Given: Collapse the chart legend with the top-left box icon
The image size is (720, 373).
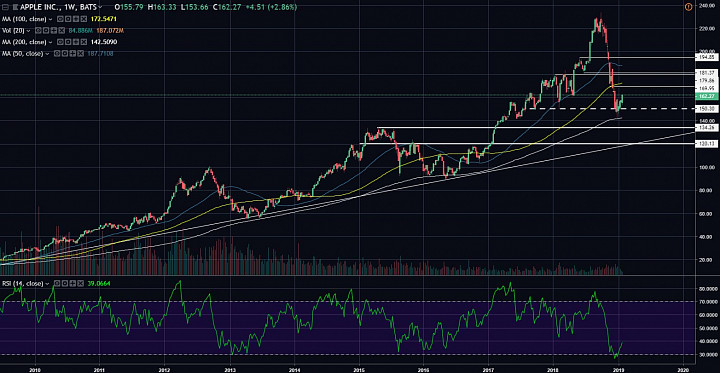Looking at the screenshot, I should pos(5,7).
